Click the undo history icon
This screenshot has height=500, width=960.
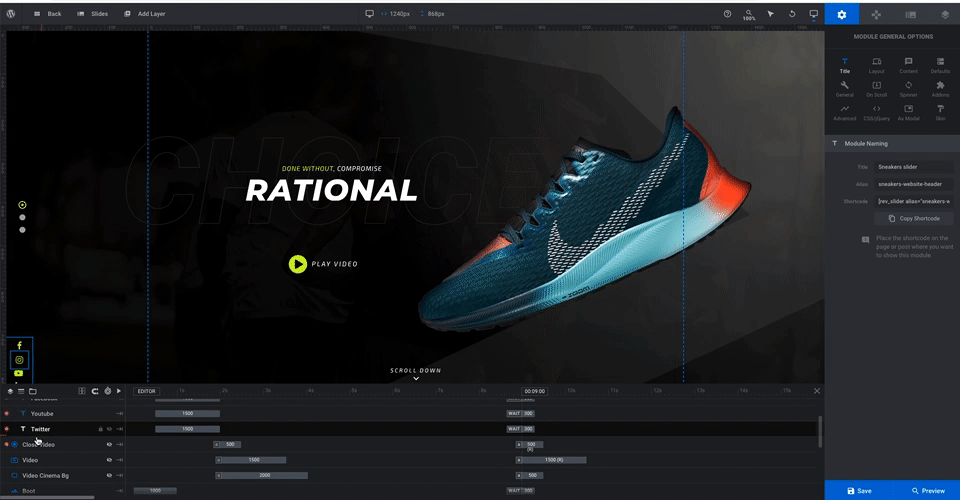[x=792, y=13]
